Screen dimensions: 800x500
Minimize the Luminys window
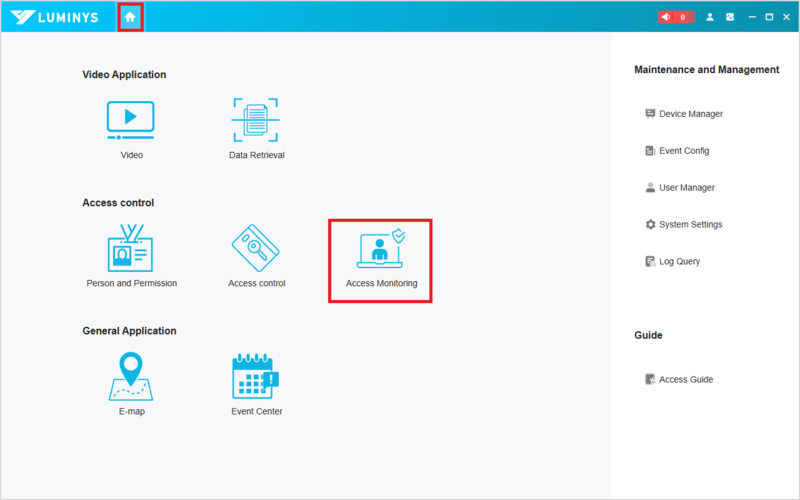[752, 17]
